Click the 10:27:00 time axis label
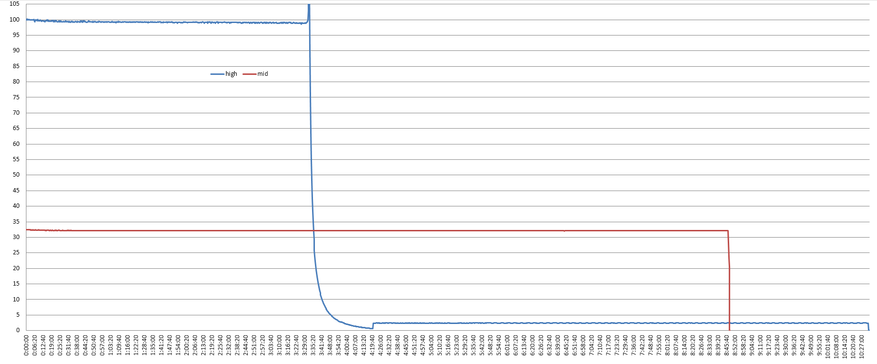The width and height of the screenshot is (877, 364). click(861, 347)
